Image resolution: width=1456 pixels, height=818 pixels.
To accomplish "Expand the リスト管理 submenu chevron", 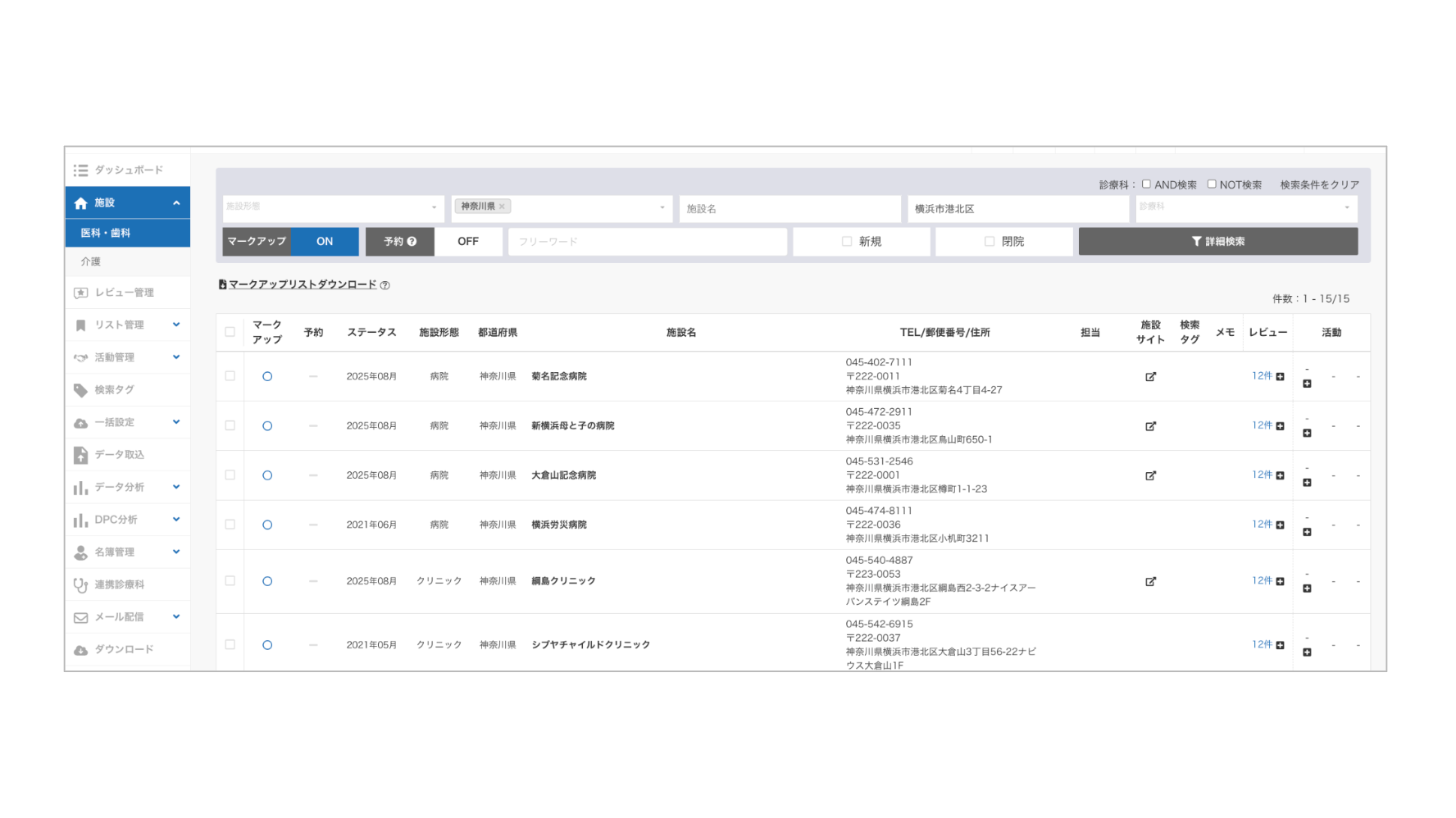I will point(176,325).
